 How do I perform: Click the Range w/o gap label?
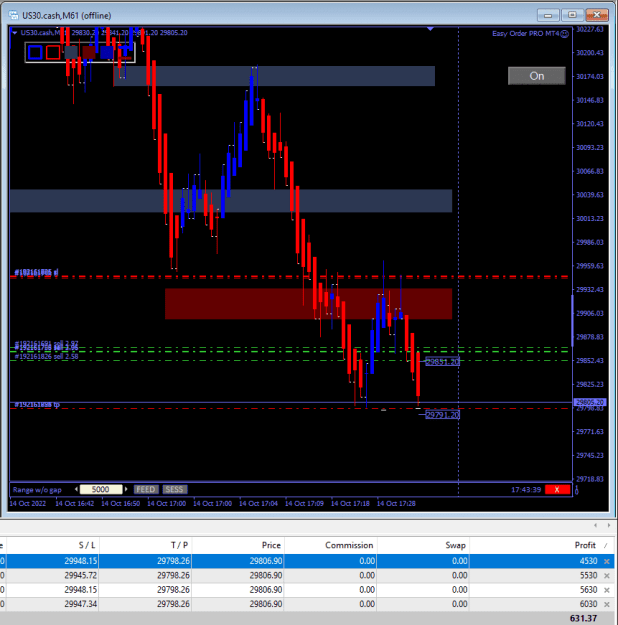point(37,490)
